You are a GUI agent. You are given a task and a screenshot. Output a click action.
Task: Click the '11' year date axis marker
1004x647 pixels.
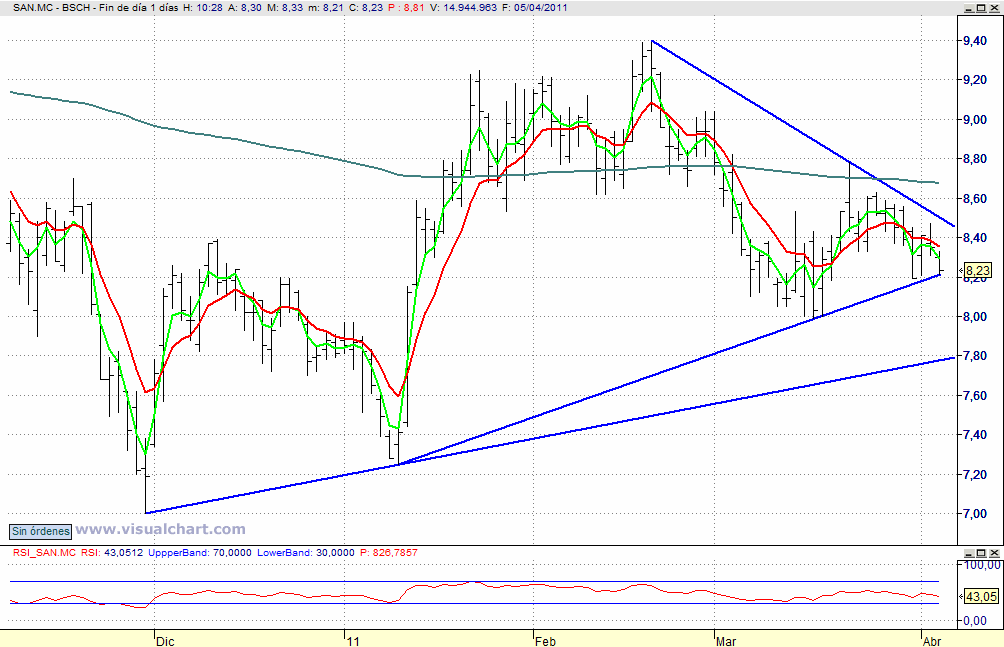click(x=353, y=641)
